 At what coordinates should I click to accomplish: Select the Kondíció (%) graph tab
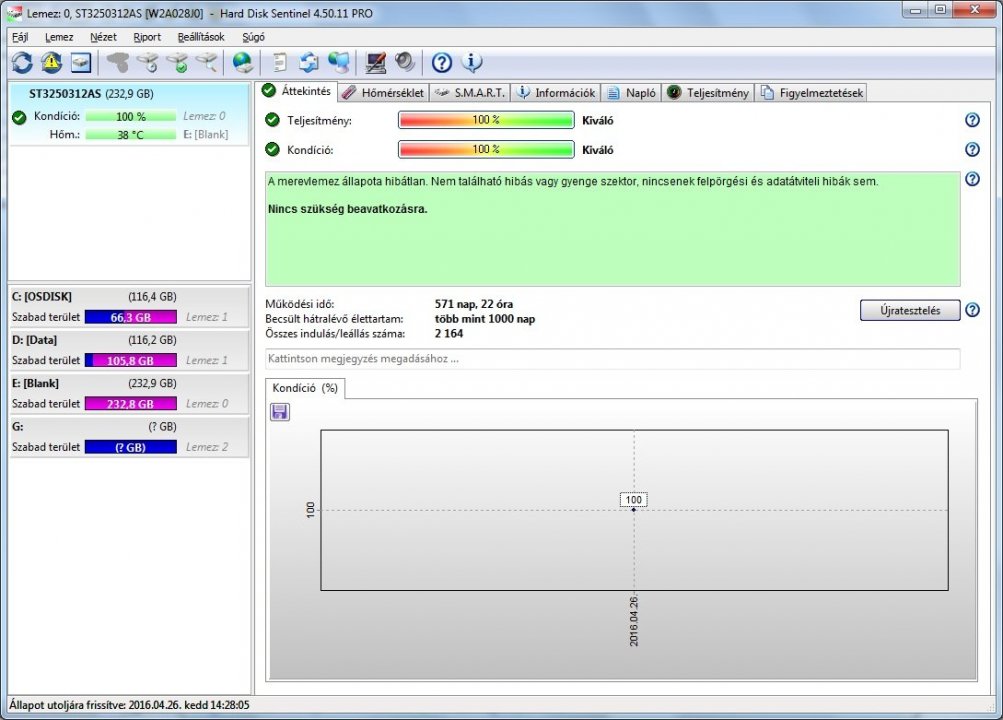[304, 388]
